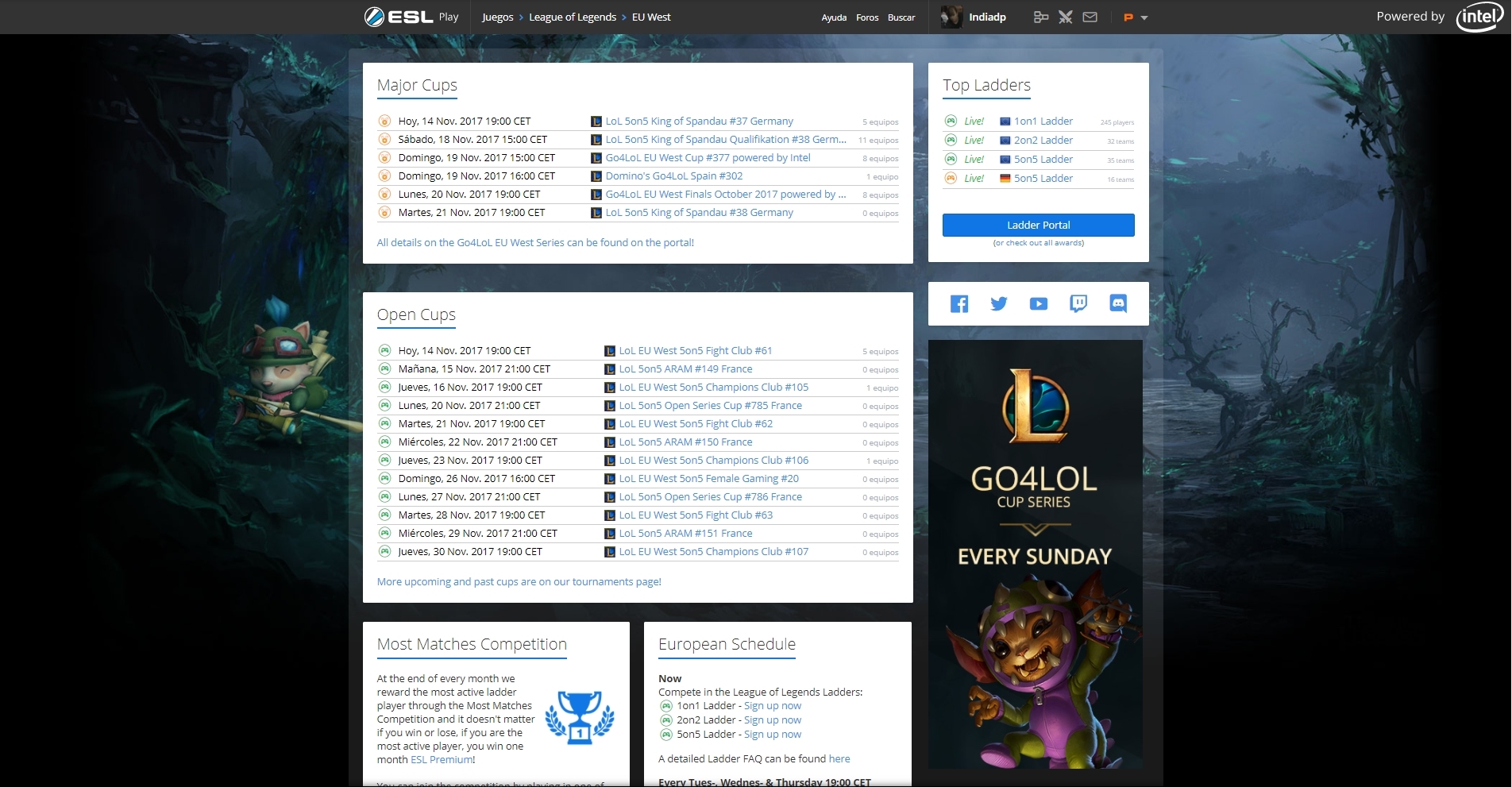Sign up now for 1on1 Ladder

click(772, 706)
